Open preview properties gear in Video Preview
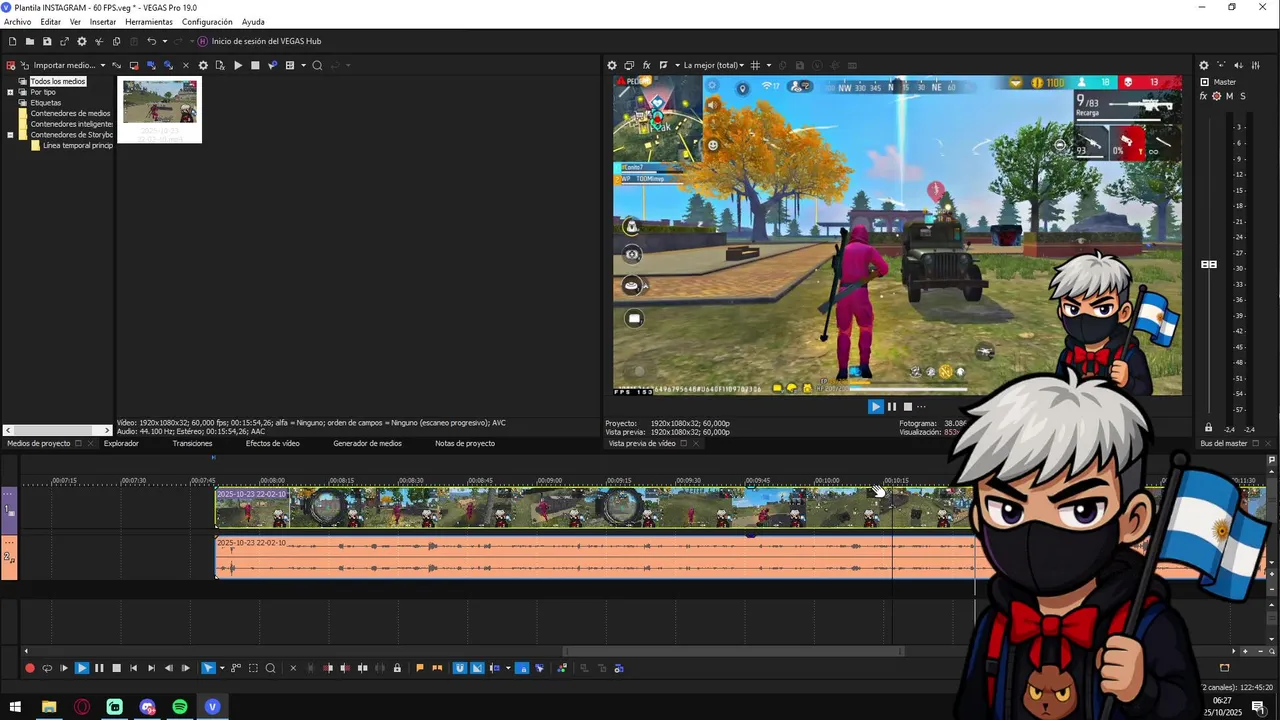The width and height of the screenshot is (1280, 720). tap(612, 65)
